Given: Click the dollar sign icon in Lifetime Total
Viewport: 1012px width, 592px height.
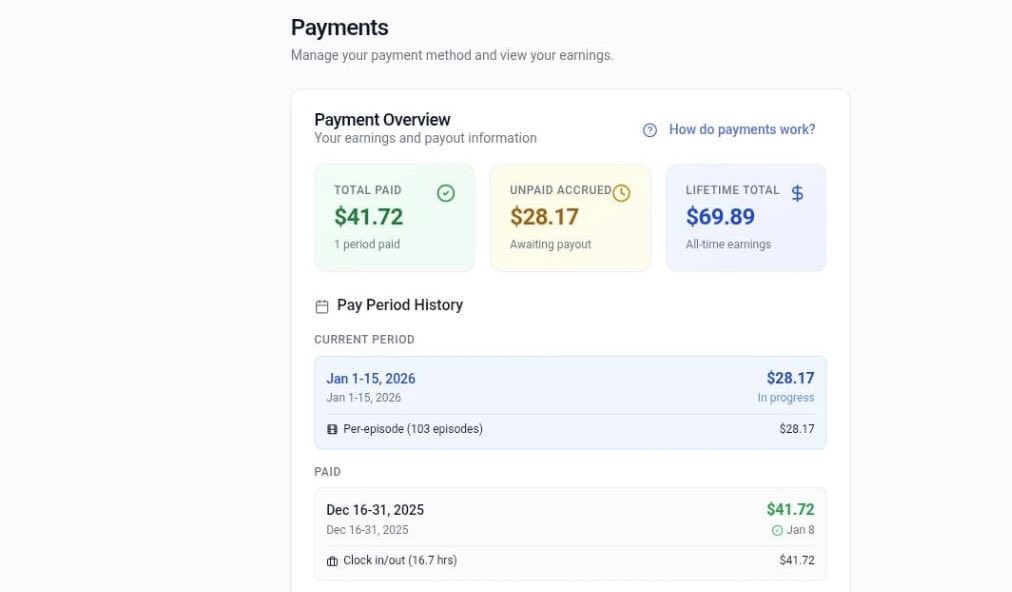Looking at the screenshot, I should pos(798,193).
